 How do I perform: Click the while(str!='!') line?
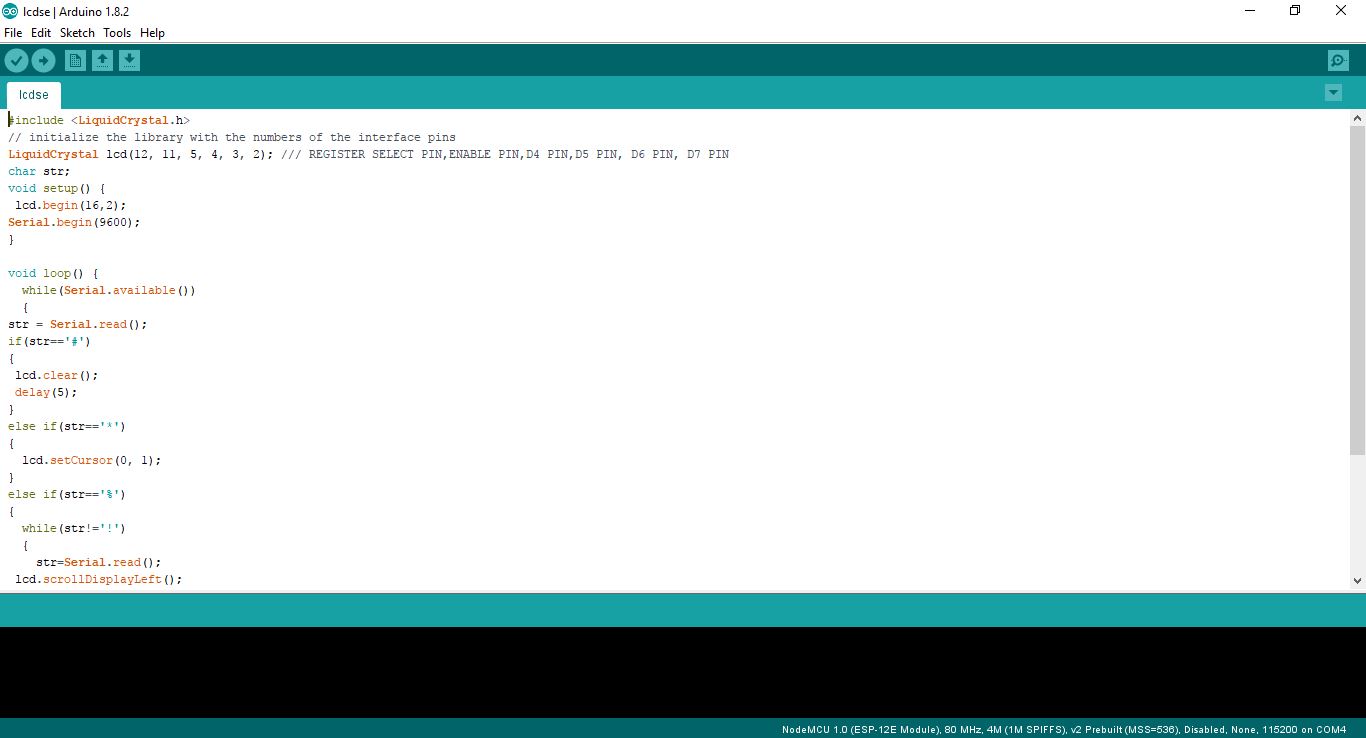74,528
